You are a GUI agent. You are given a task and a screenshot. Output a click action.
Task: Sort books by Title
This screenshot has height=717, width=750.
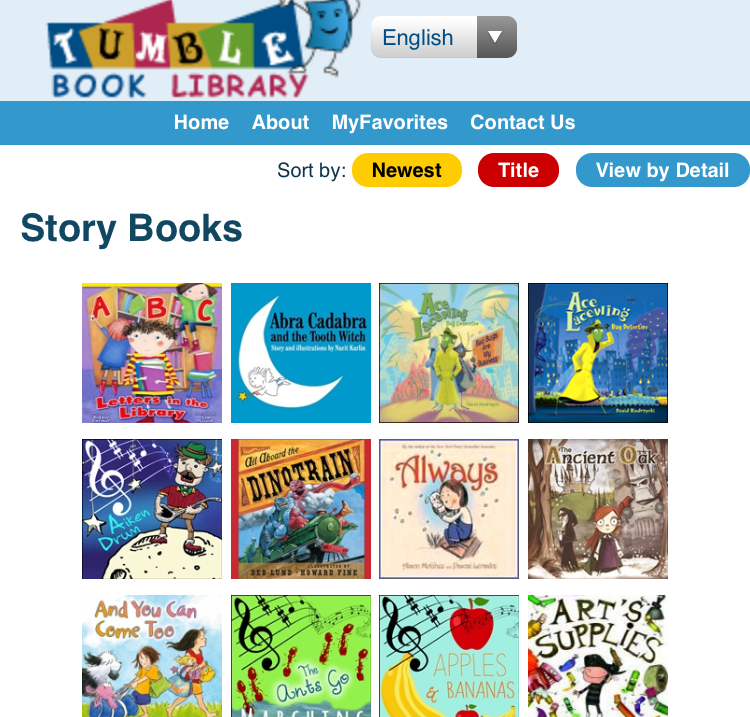coord(518,170)
